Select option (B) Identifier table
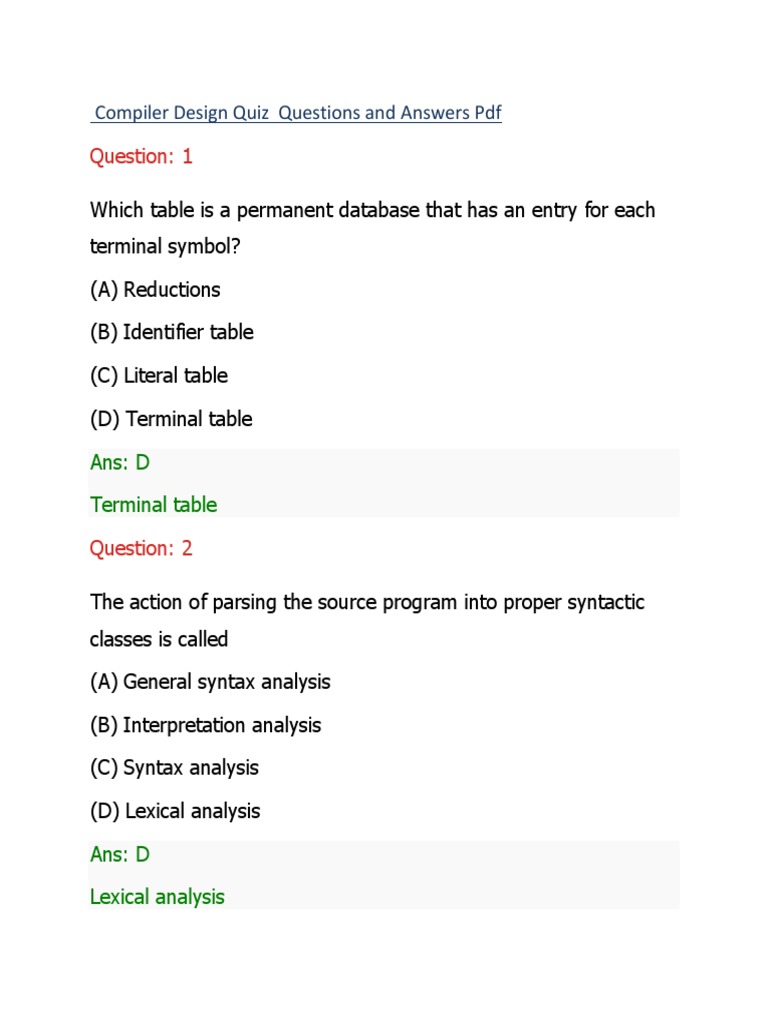The height and width of the screenshot is (1024, 768). pos(172,333)
